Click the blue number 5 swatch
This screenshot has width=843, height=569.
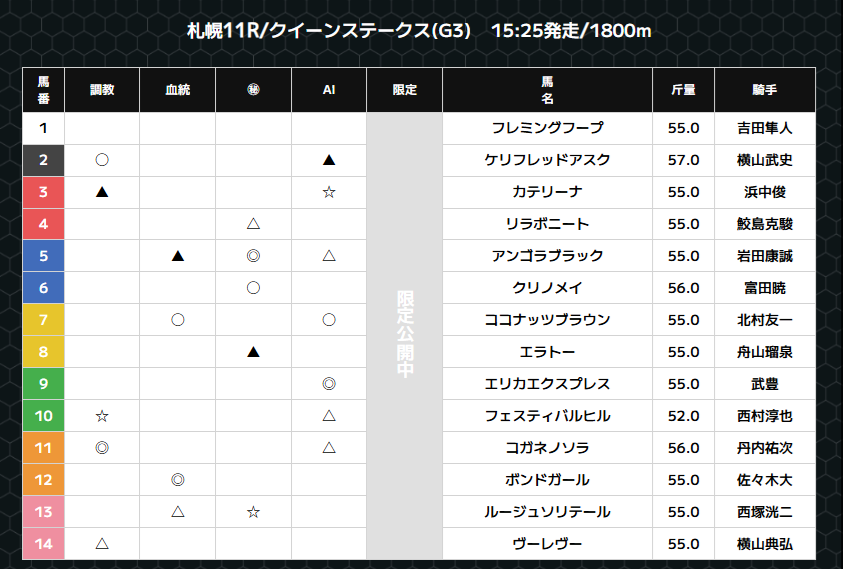coord(44,256)
